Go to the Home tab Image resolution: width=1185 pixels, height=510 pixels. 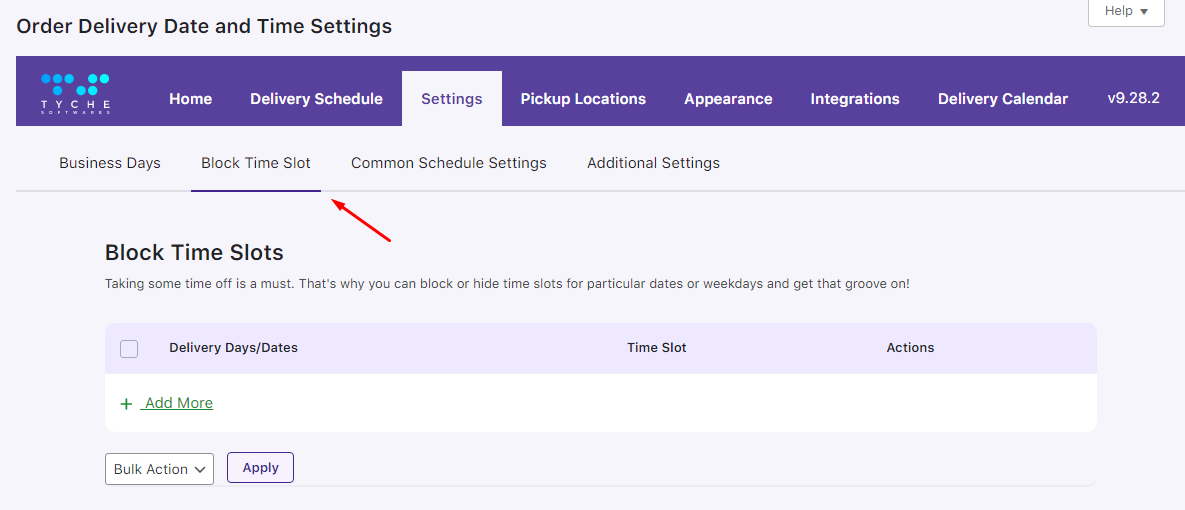point(190,99)
